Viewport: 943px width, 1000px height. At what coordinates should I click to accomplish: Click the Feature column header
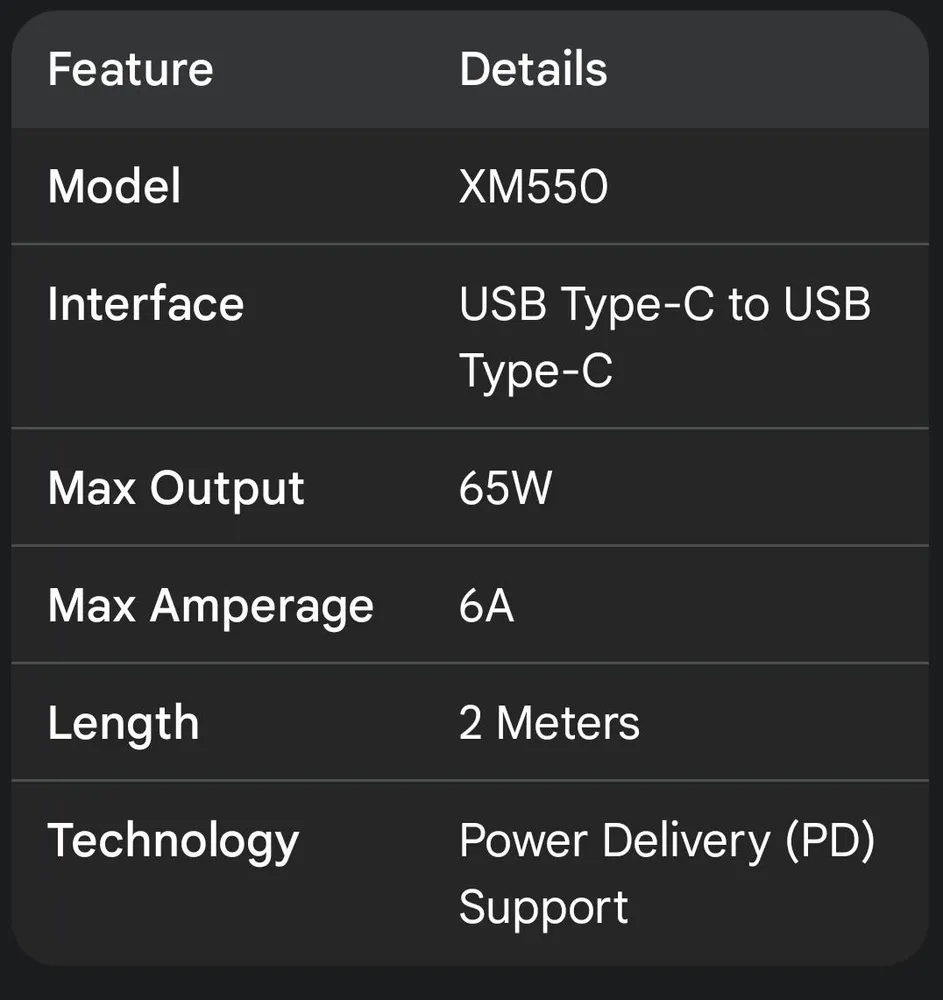[x=130, y=70]
